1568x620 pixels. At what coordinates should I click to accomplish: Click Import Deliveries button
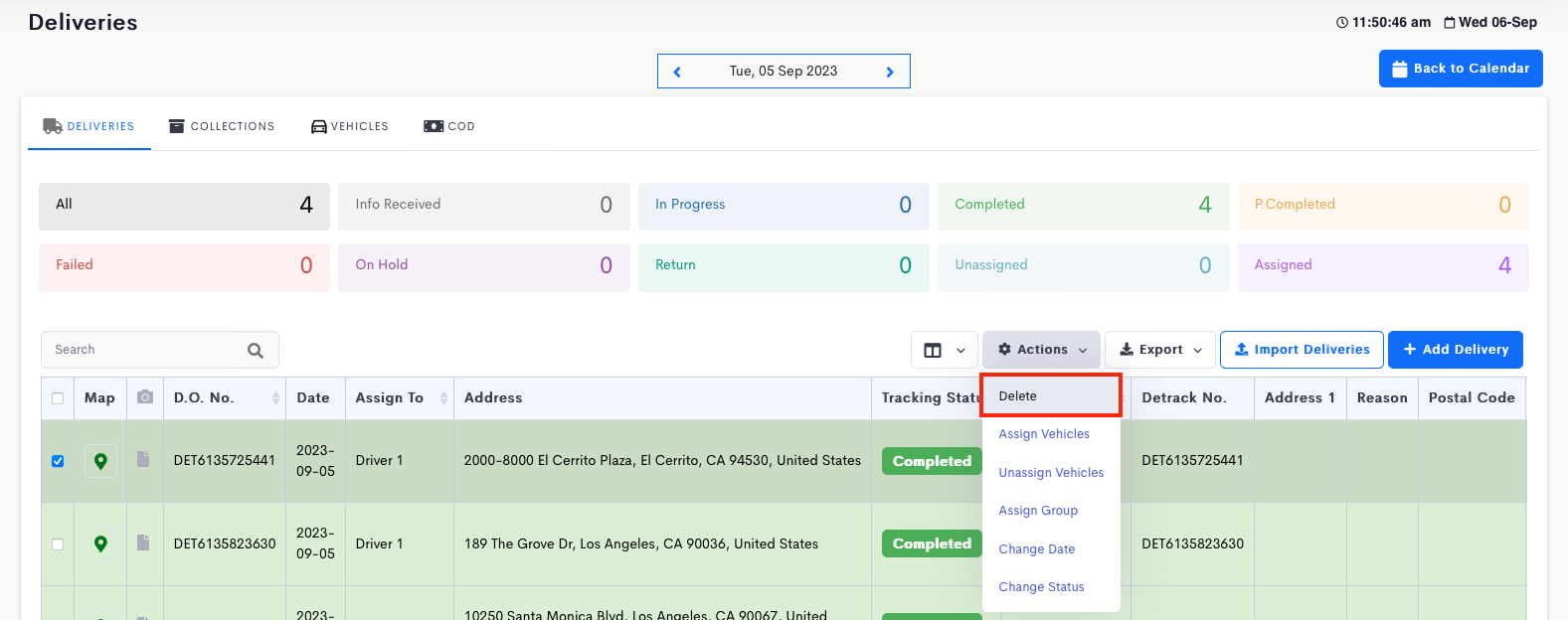[x=1302, y=350]
